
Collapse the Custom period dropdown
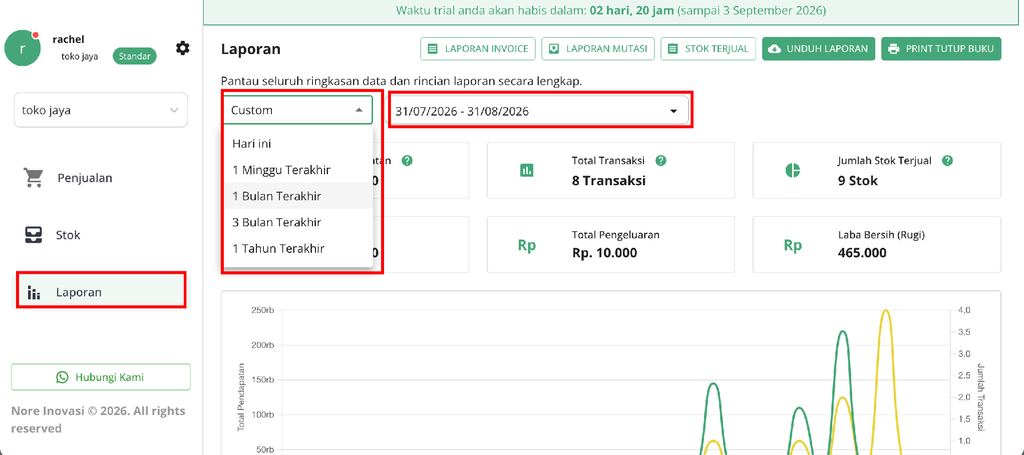pos(297,110)
